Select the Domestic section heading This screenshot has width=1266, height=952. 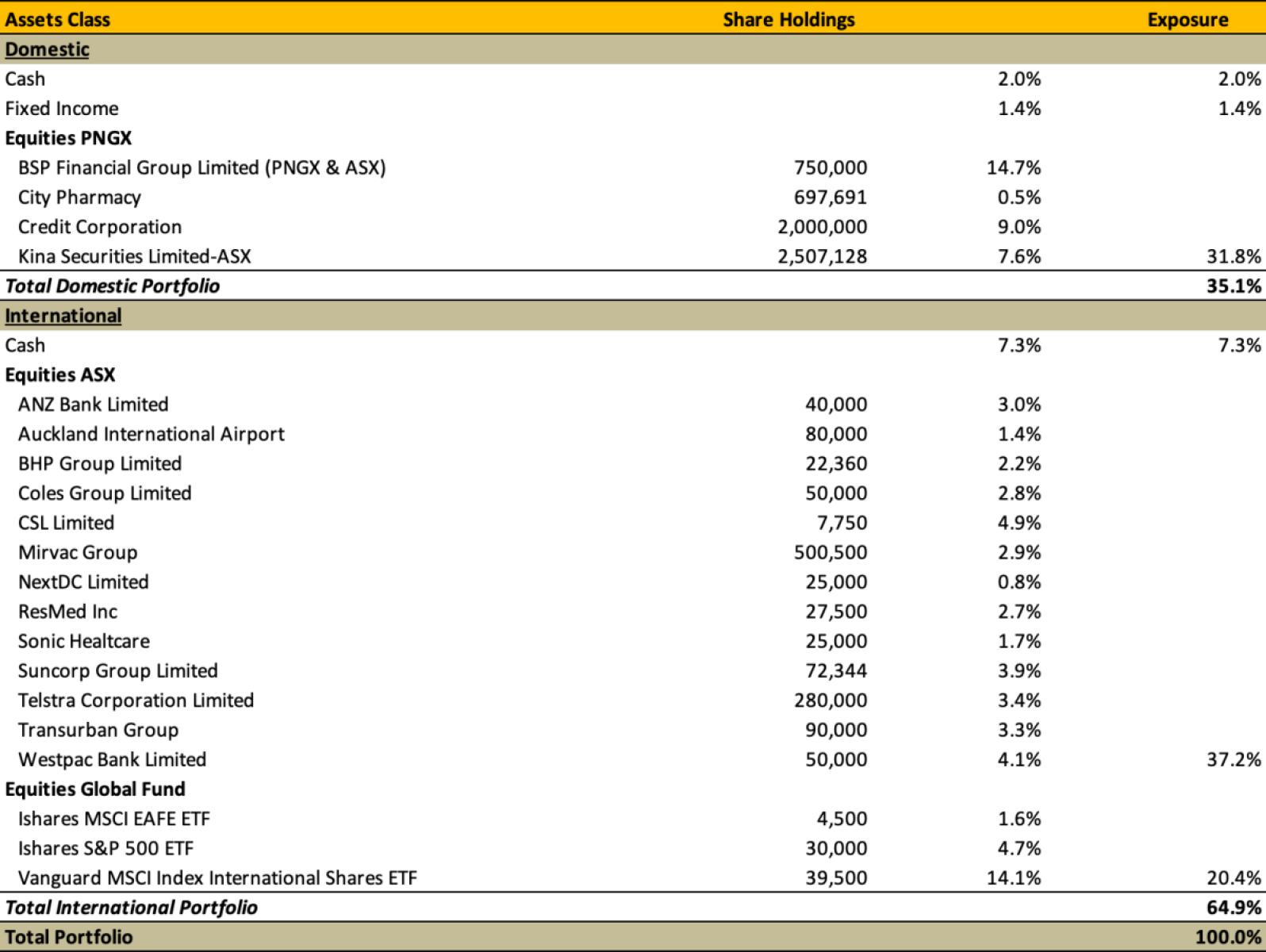(47, 49)
